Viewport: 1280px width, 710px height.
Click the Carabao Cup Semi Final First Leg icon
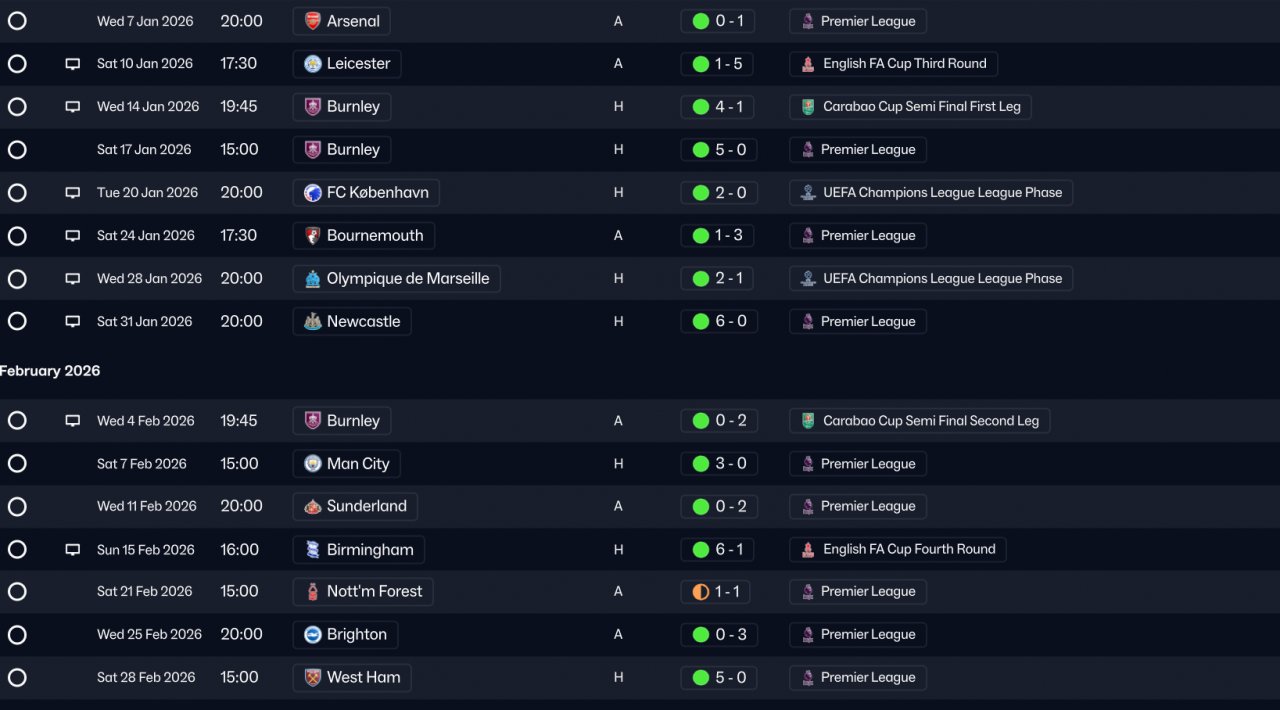point(807,107)
